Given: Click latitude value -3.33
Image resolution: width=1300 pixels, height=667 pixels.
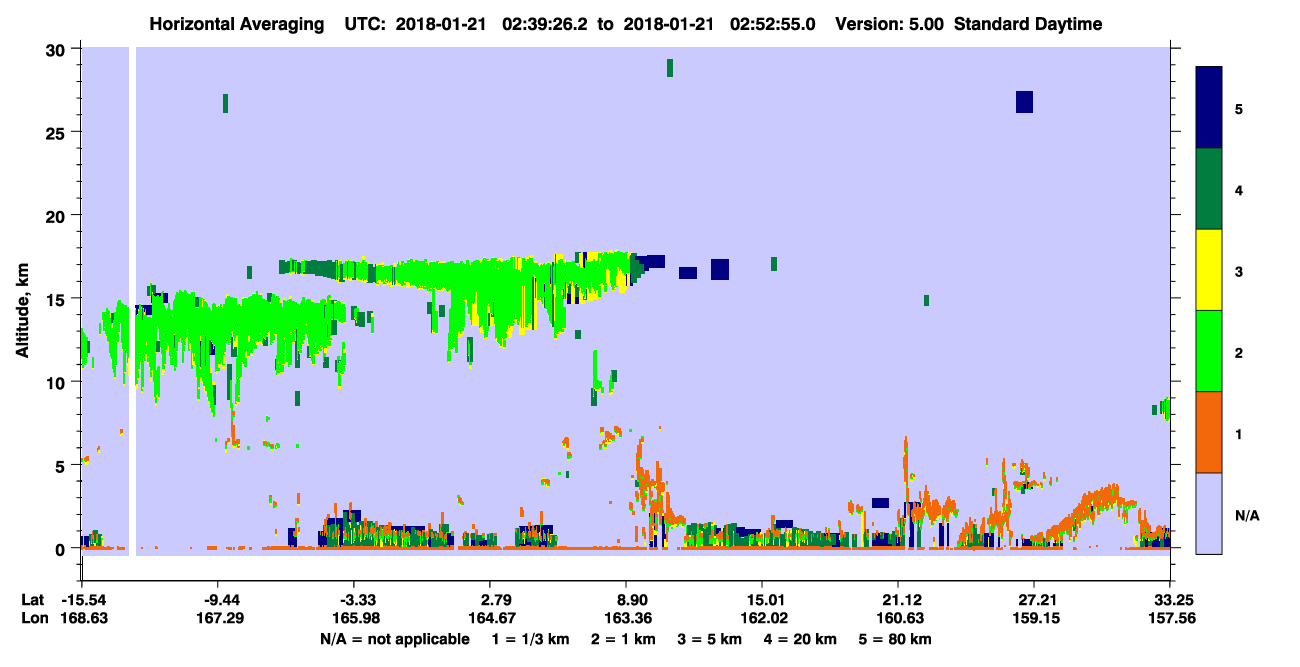Looking at the screenshot, I should pyautogui.click(x=355, y=600).
